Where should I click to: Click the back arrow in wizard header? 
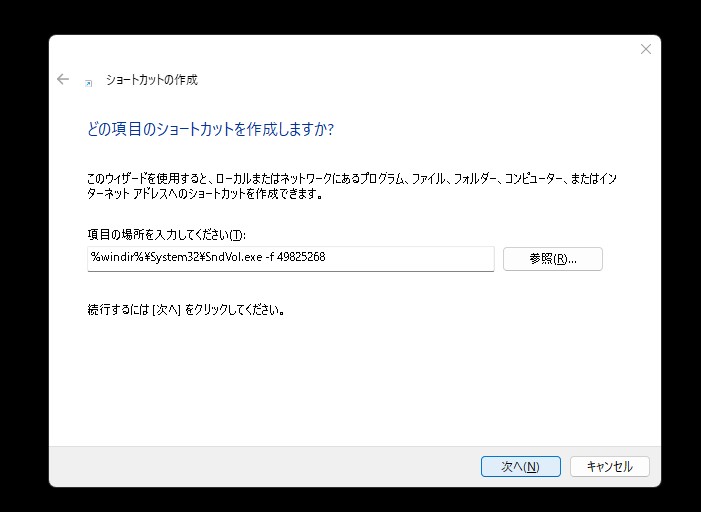[63, 79]
